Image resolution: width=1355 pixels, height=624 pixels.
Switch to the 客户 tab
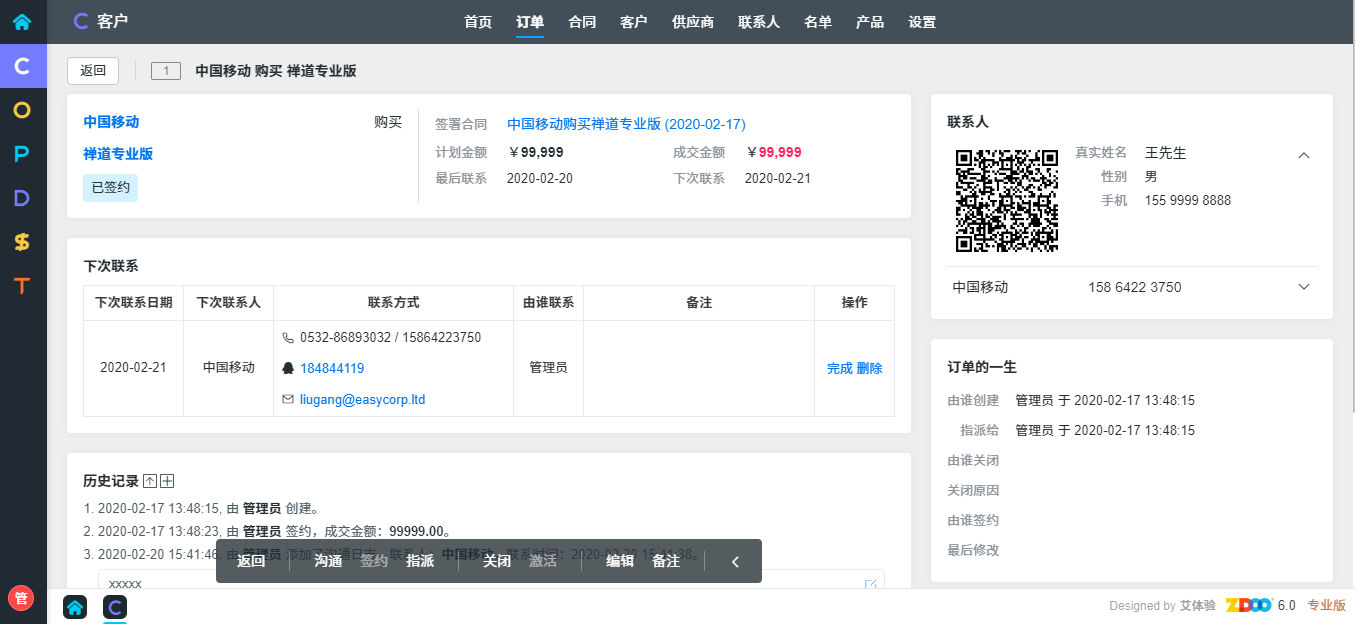tap(634, 22)
